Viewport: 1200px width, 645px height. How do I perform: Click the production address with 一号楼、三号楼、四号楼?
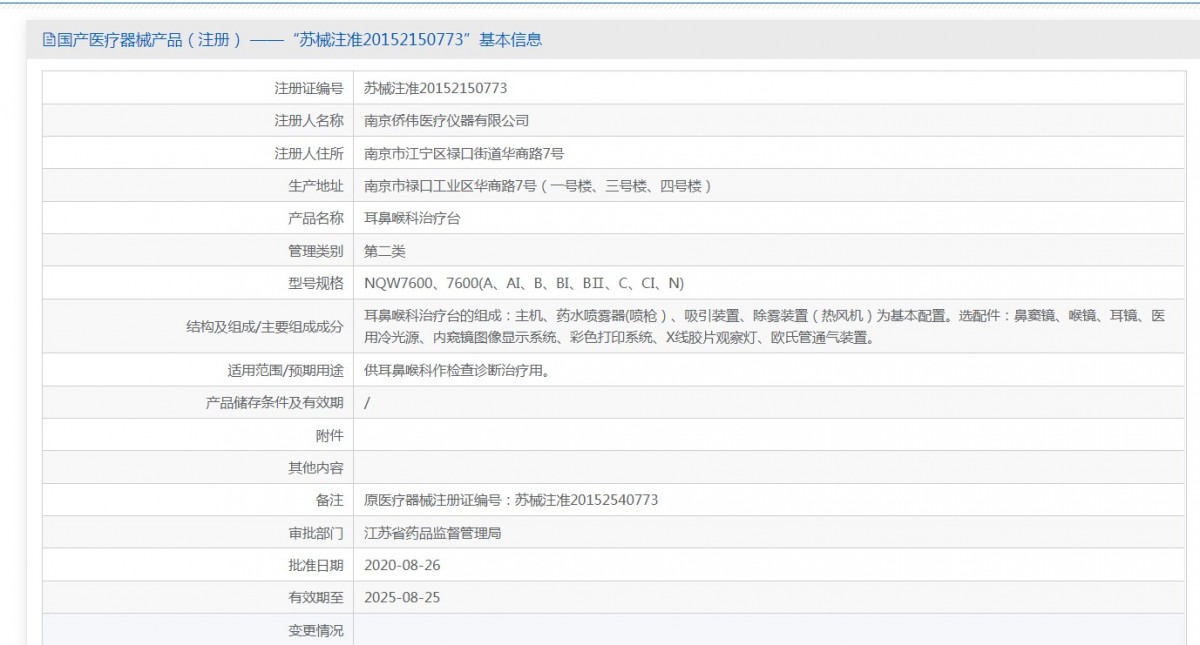point(538,186)
